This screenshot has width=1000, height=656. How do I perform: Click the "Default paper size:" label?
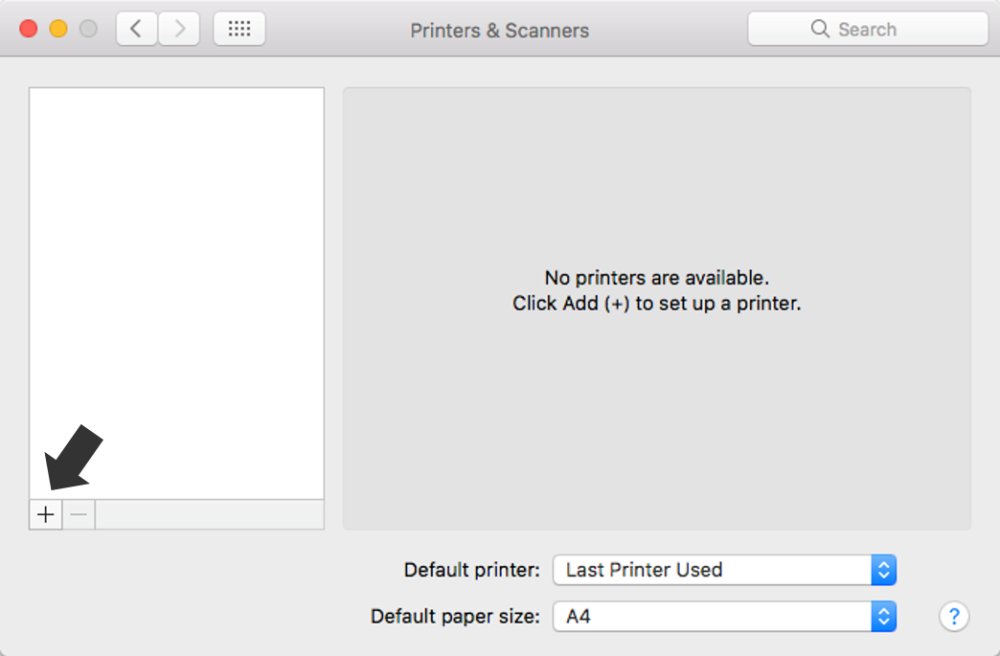click(x=455, y=616)
